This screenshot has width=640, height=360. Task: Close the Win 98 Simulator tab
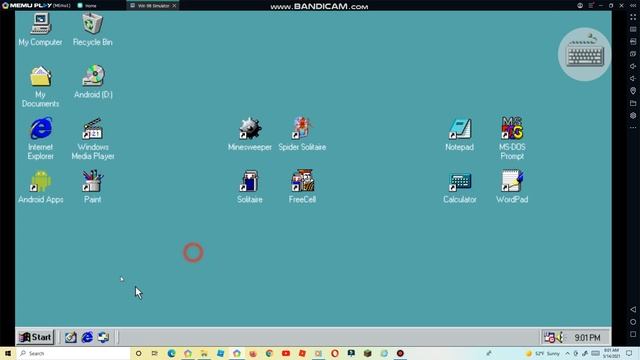click(x=174, y=6)
